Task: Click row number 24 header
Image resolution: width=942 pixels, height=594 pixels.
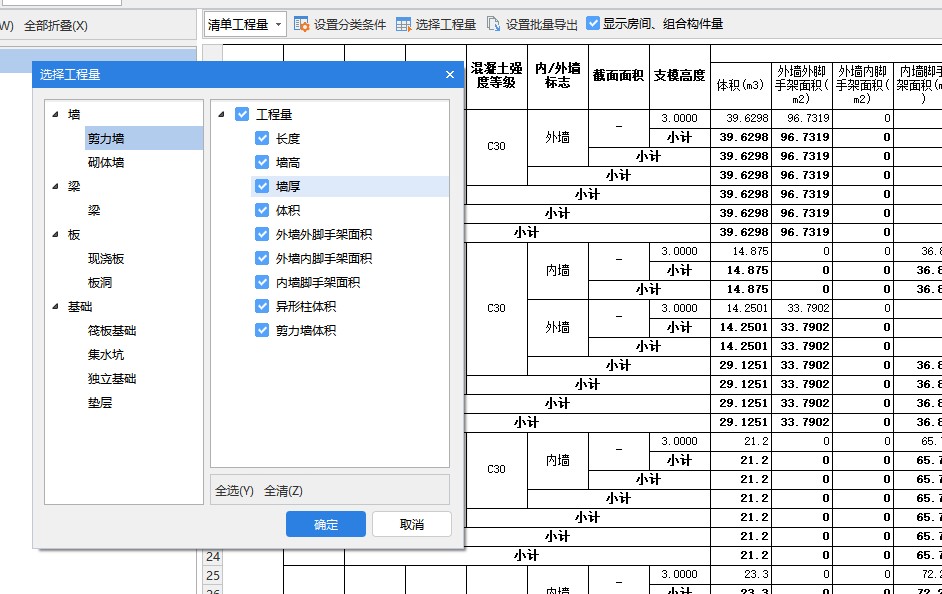Action: (x=213, y=556)
